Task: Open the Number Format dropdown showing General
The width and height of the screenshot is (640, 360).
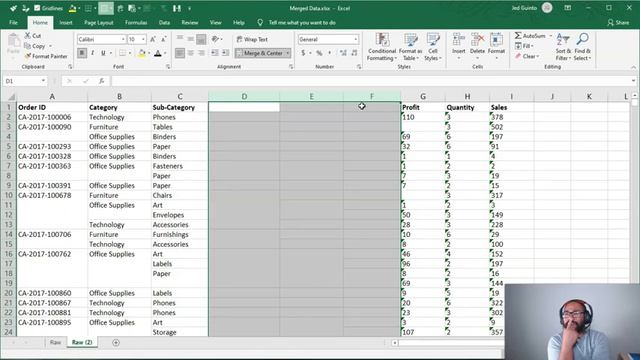Action: point(356,39)
